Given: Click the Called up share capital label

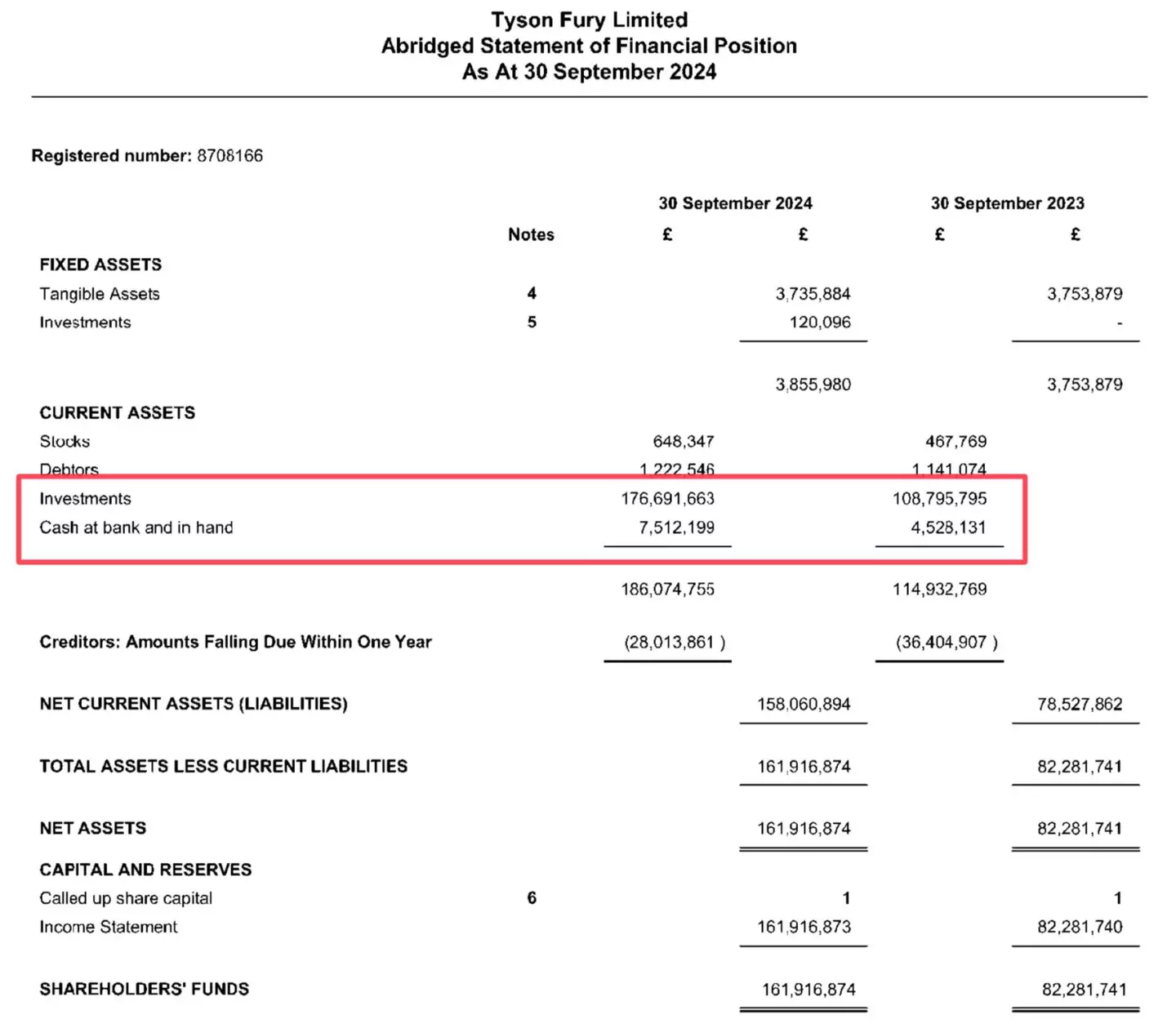Looking at the screenshot, I should click(126, 898).
